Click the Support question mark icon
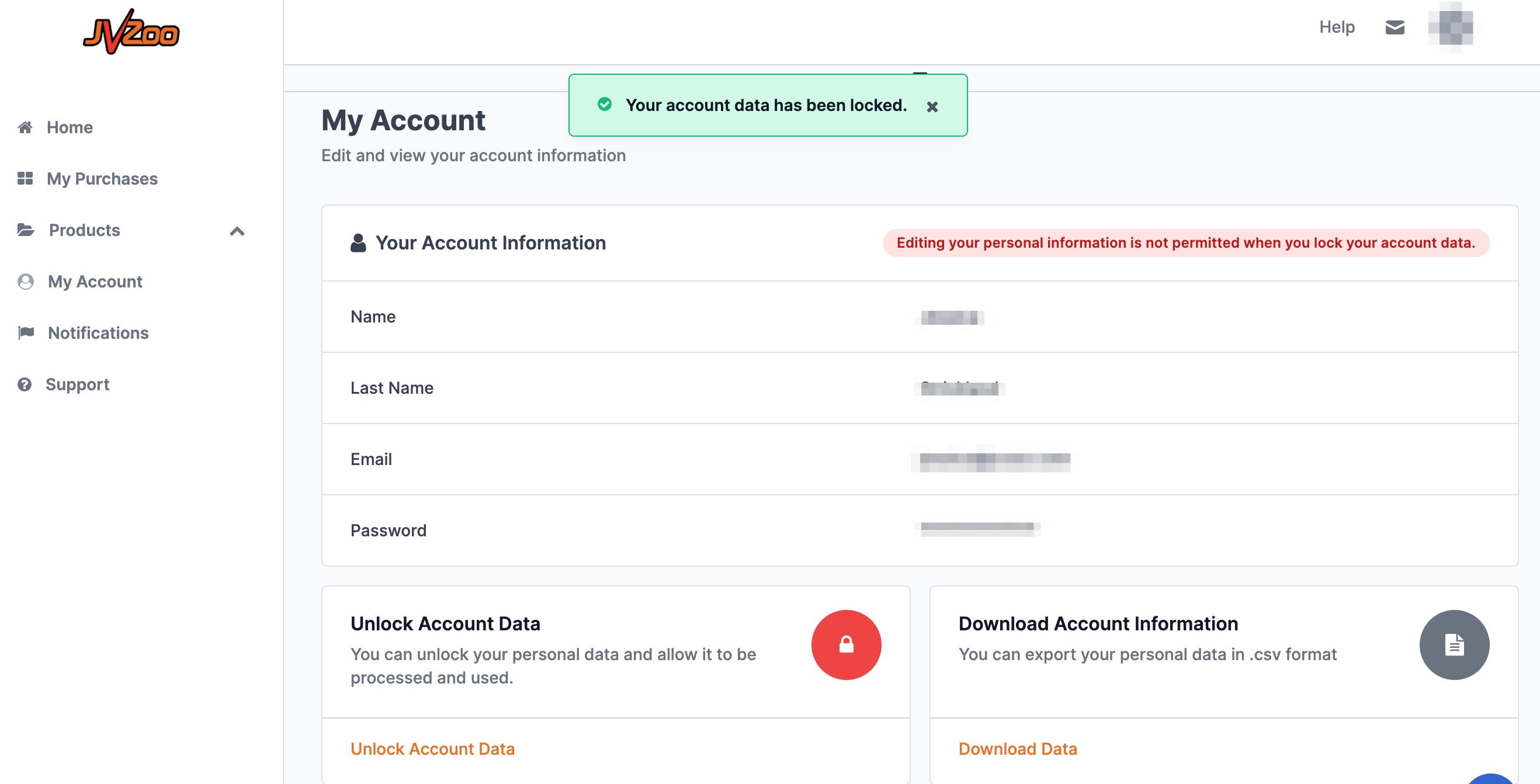Viewport: 1540px width, 784px height. 25,384
